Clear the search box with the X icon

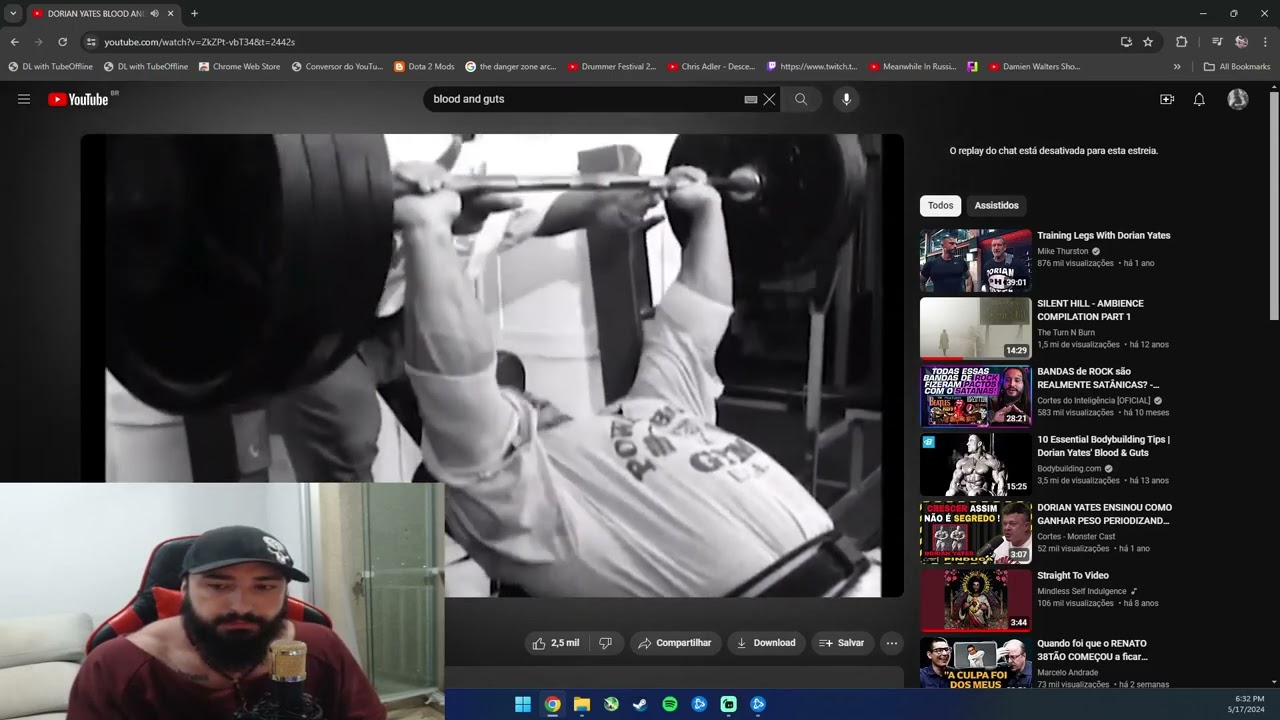click(x=769, y=99)
